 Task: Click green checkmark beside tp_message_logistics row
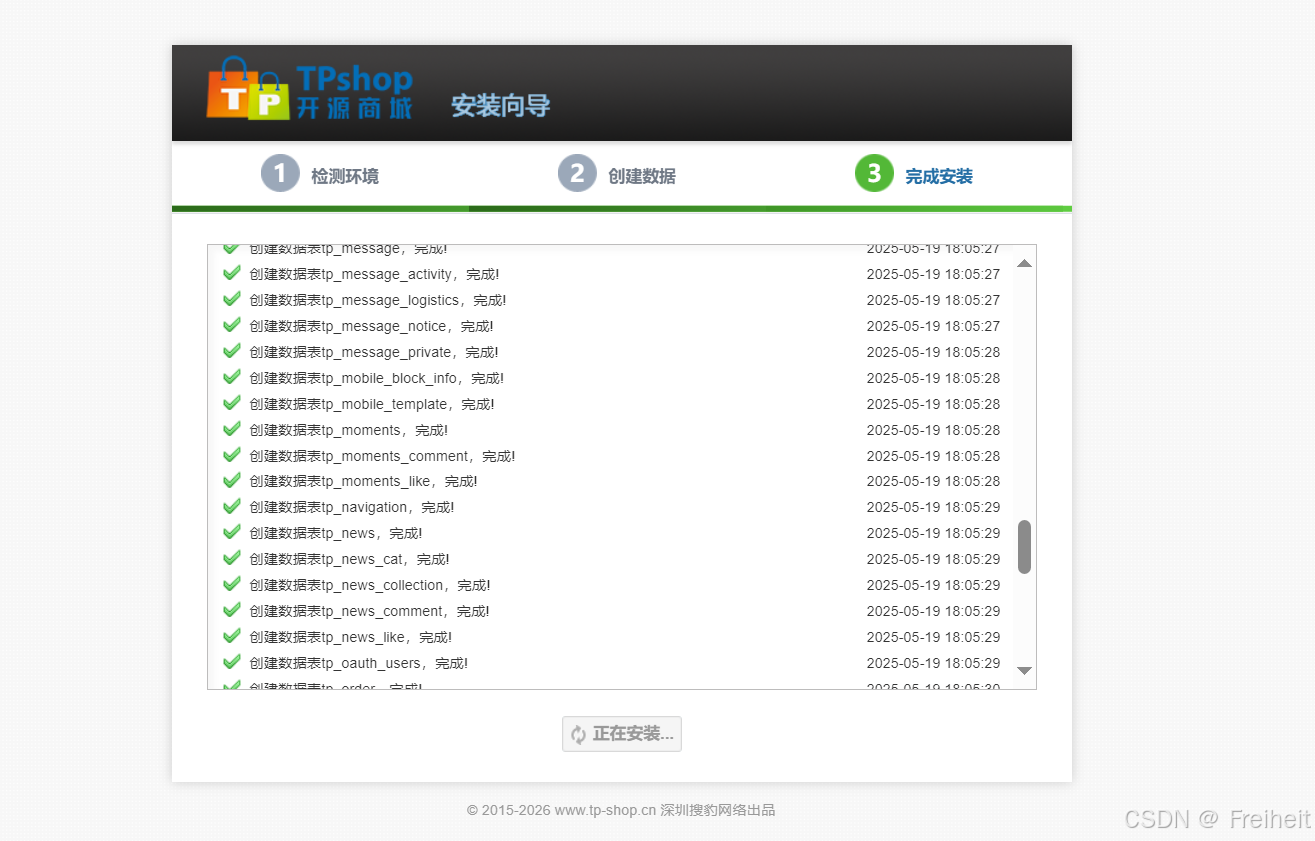[x=232, y=299]
